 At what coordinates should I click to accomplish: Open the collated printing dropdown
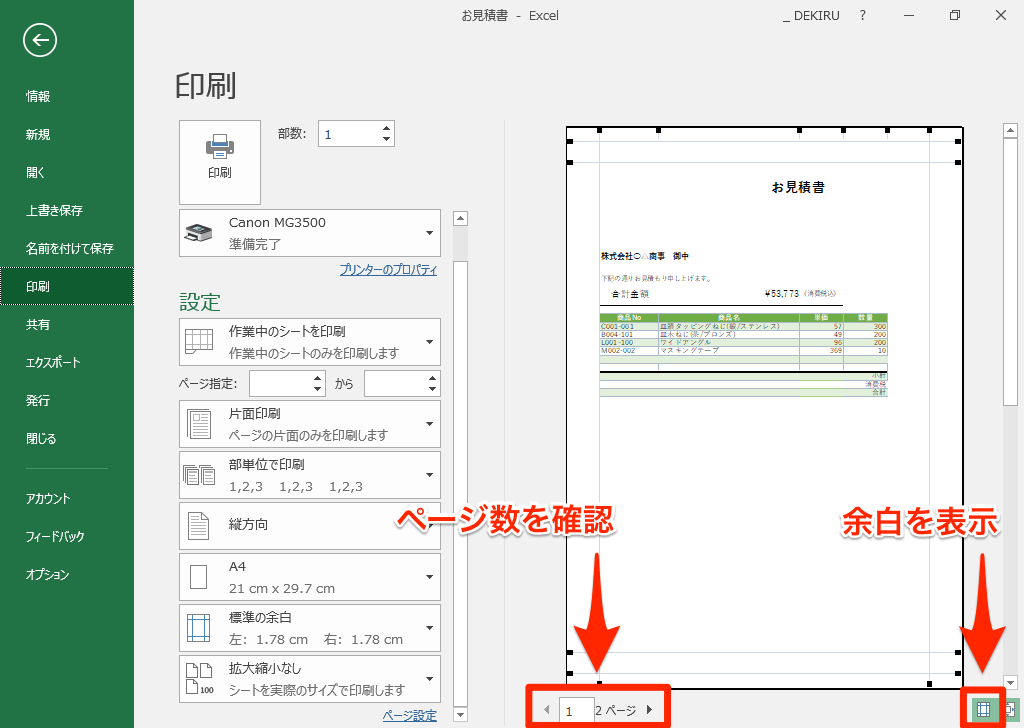click(310, 475)
